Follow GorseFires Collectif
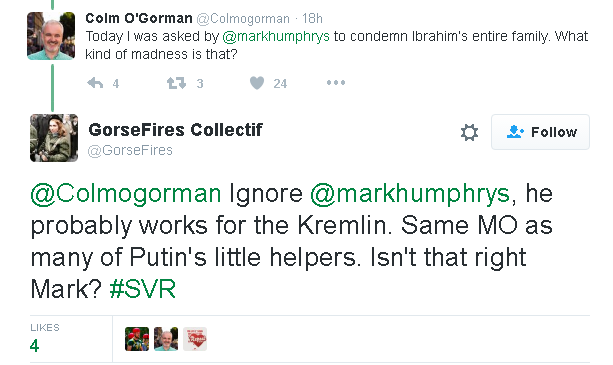Viewport: 613px width, 365px height. (x=540, y=132)
